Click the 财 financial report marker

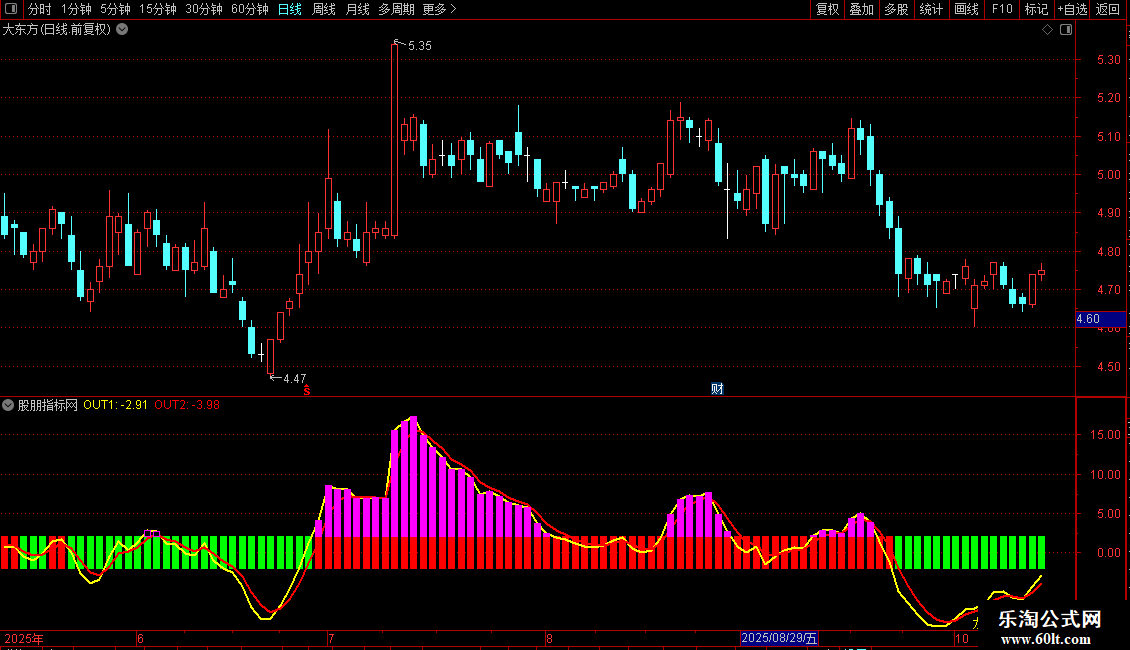click(x=717, y=389)
